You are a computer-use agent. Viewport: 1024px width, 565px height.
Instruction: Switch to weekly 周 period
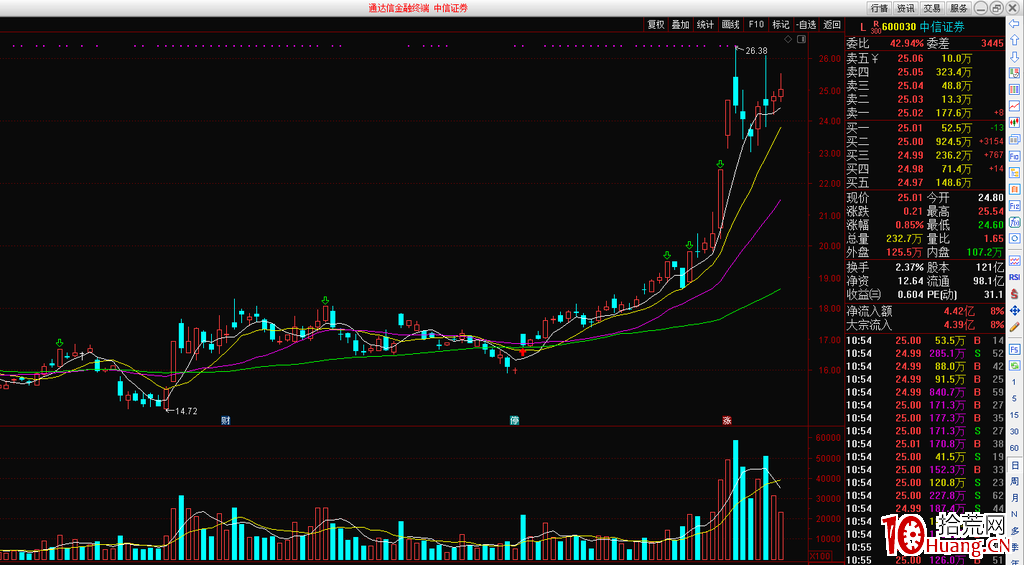click(1014, 481)
